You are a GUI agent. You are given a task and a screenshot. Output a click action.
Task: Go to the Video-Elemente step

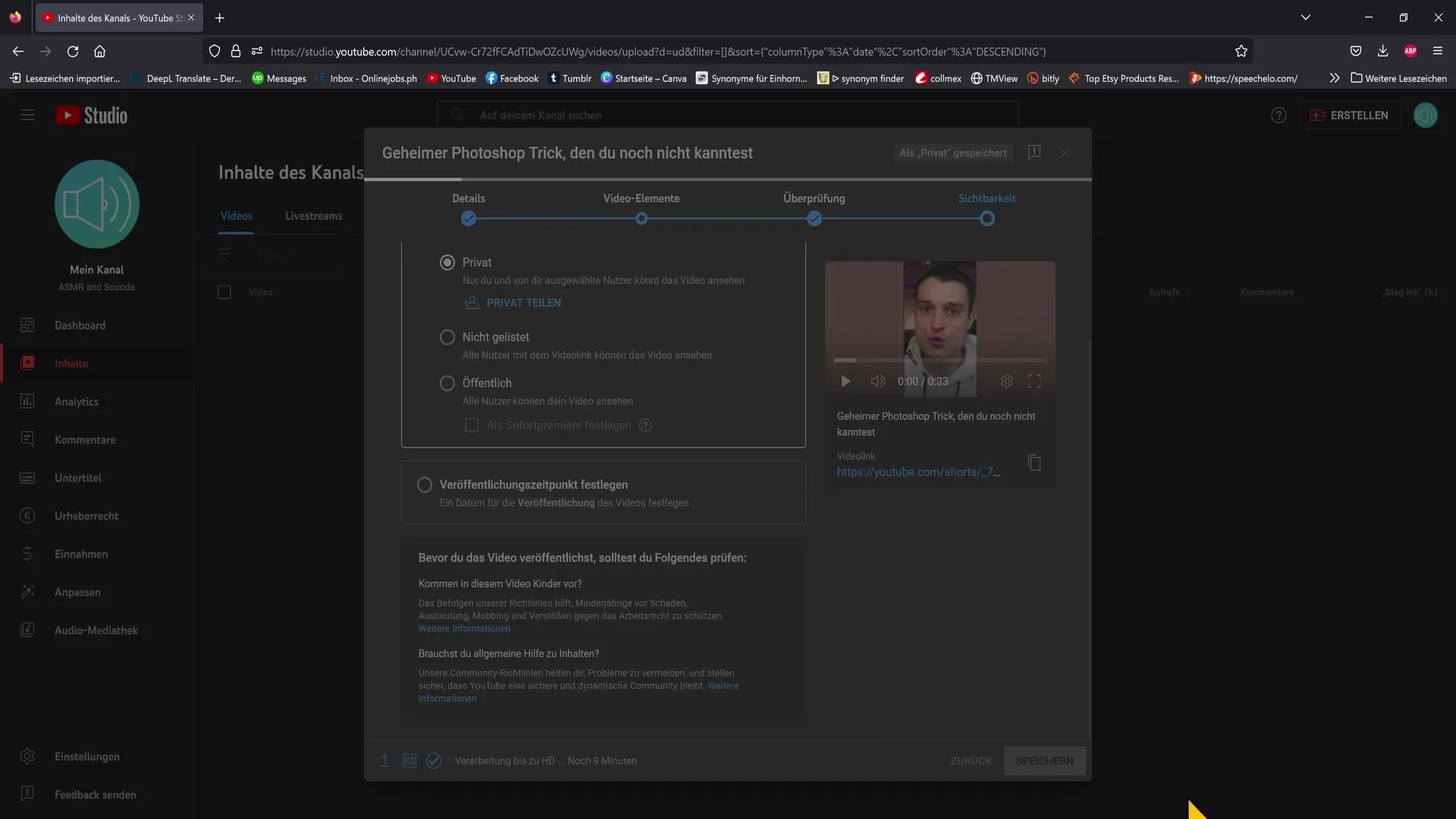click(642, 218)
